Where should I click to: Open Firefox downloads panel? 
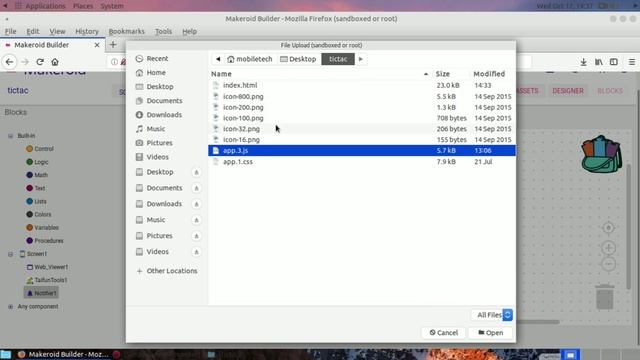pos(583,62)
